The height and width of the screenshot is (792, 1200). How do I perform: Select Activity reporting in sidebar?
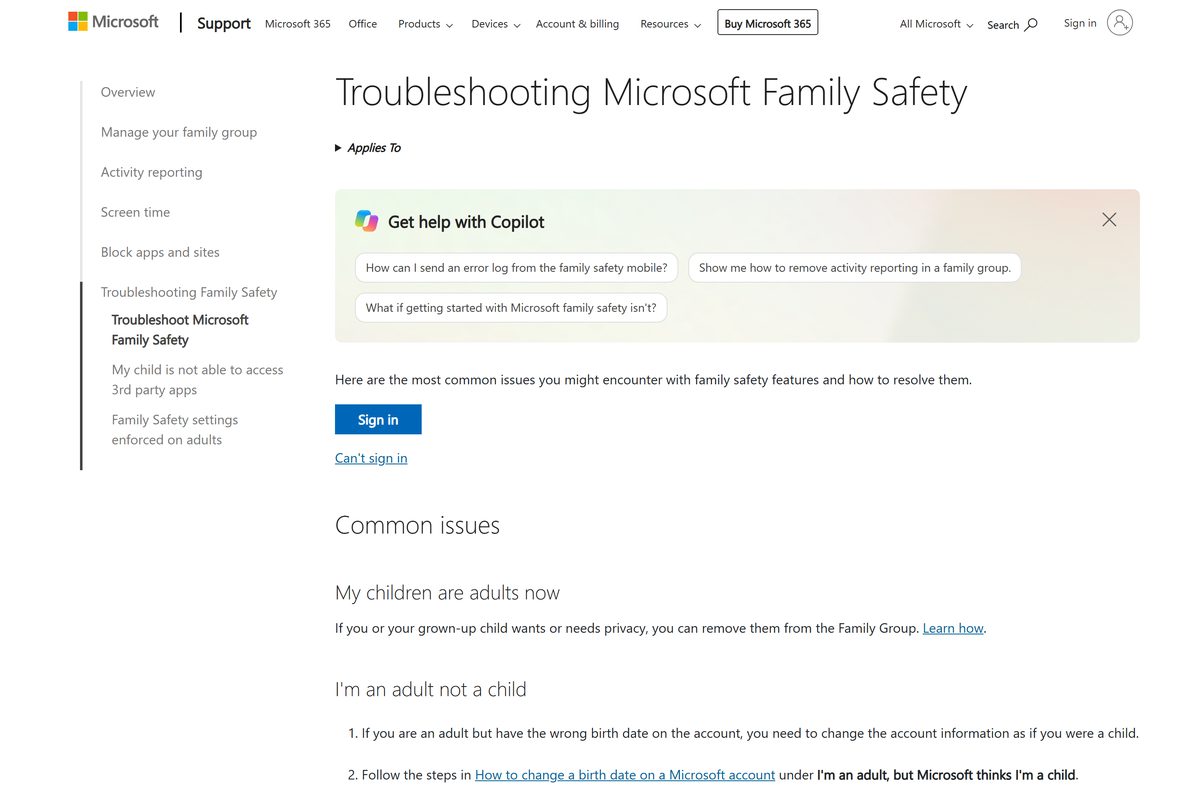(x=152, y=172)
